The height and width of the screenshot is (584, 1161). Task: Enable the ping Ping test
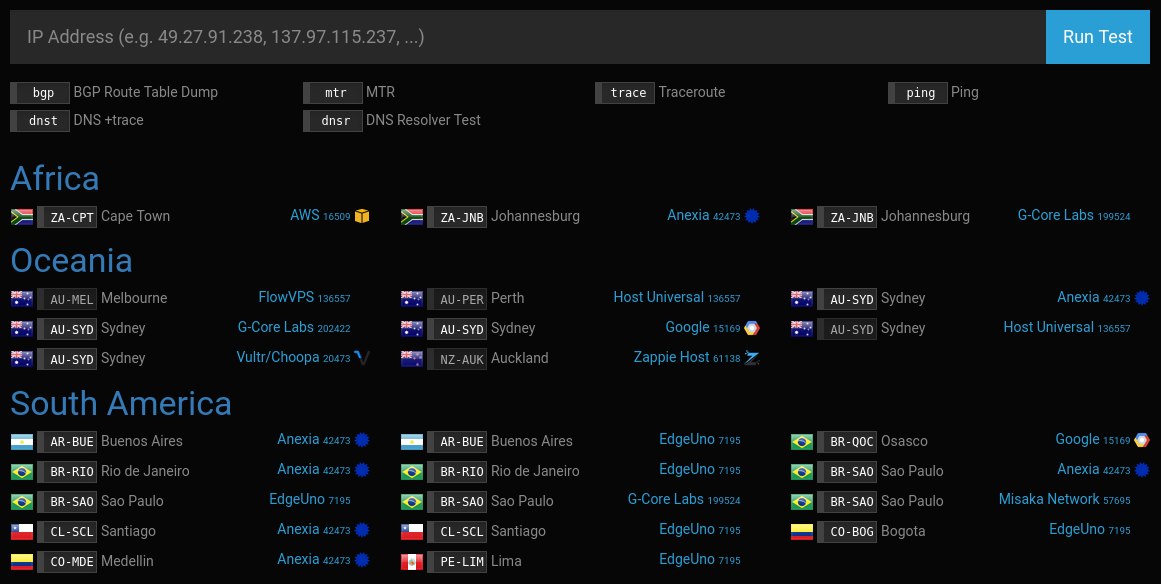click(x=917, y=93)
